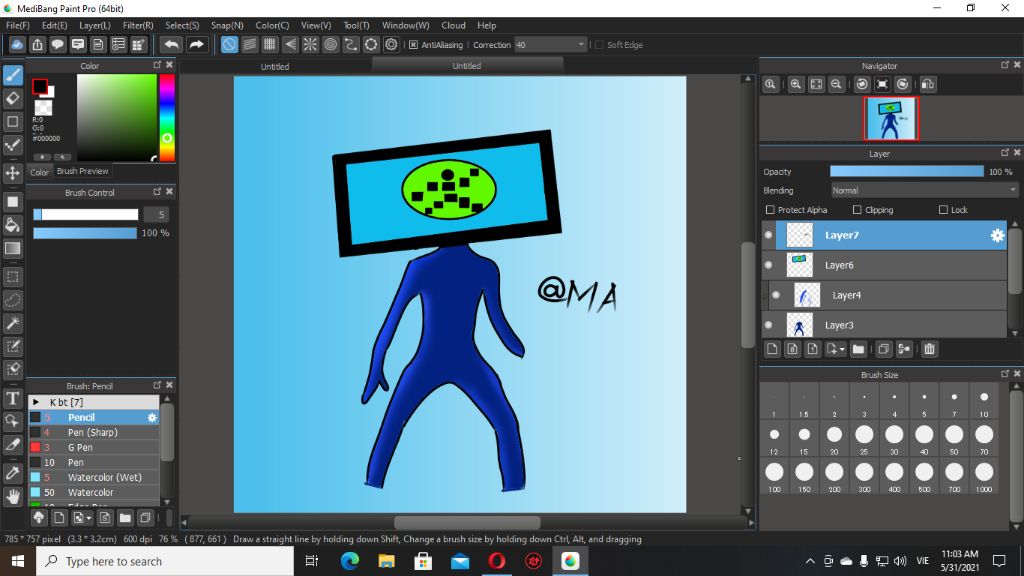The width and height of the screenshot is (1024, 576).
Task: Open Microsoft Edge from taskbar
Action: click(x=349, y=561)
